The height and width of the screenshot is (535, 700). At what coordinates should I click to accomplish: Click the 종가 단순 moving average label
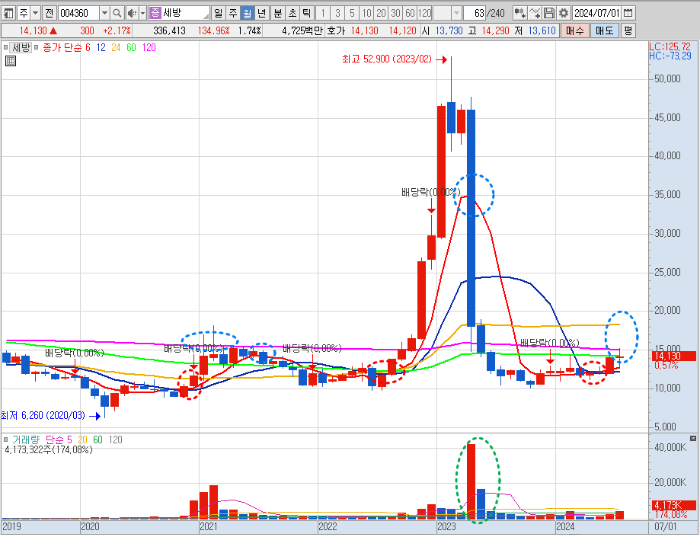coord(62,47)
